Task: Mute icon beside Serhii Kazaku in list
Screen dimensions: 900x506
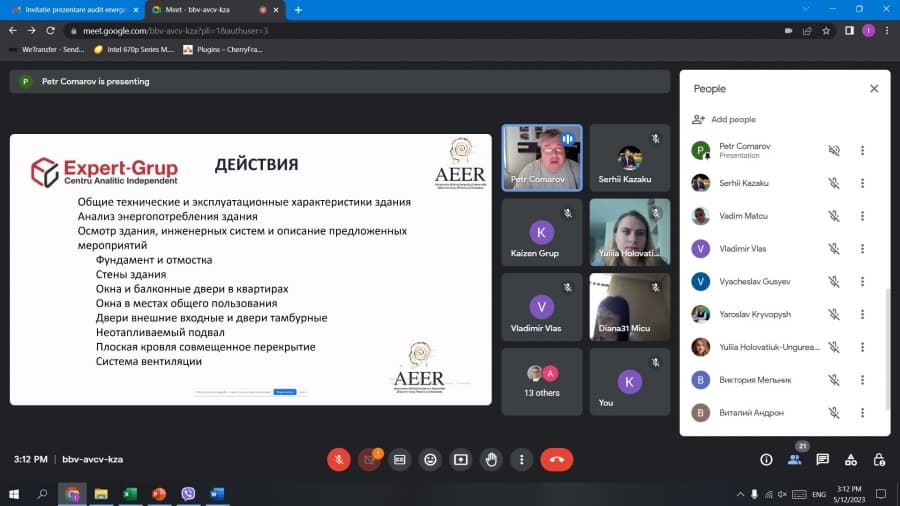Action: (x=834, y=183)
